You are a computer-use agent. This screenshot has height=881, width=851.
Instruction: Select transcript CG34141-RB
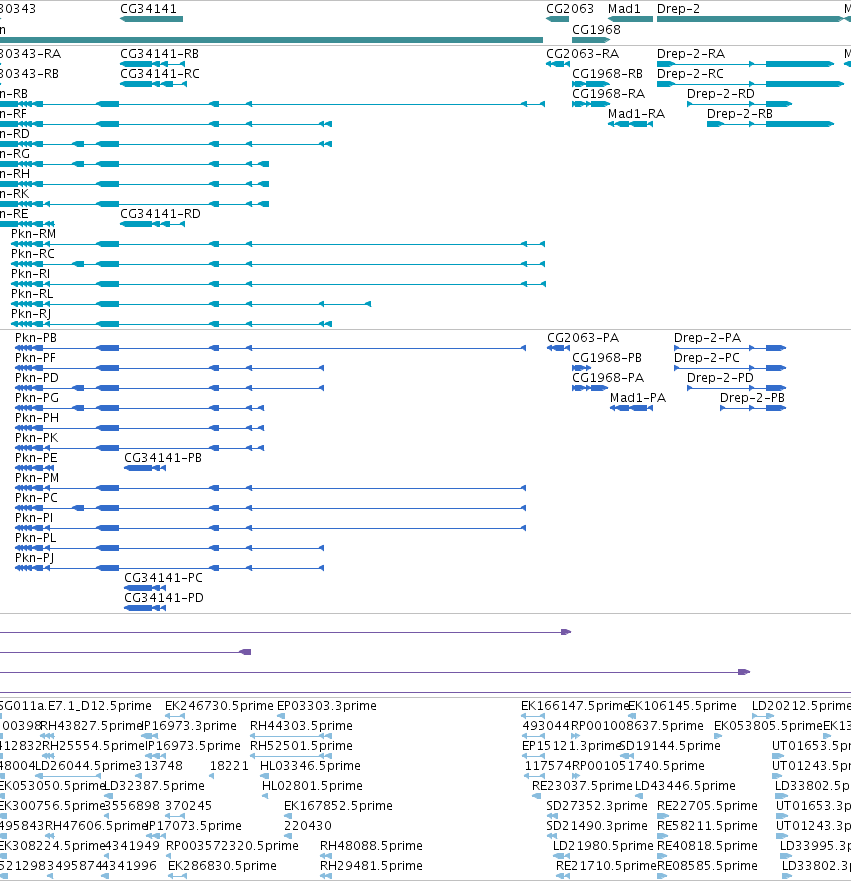160,54
